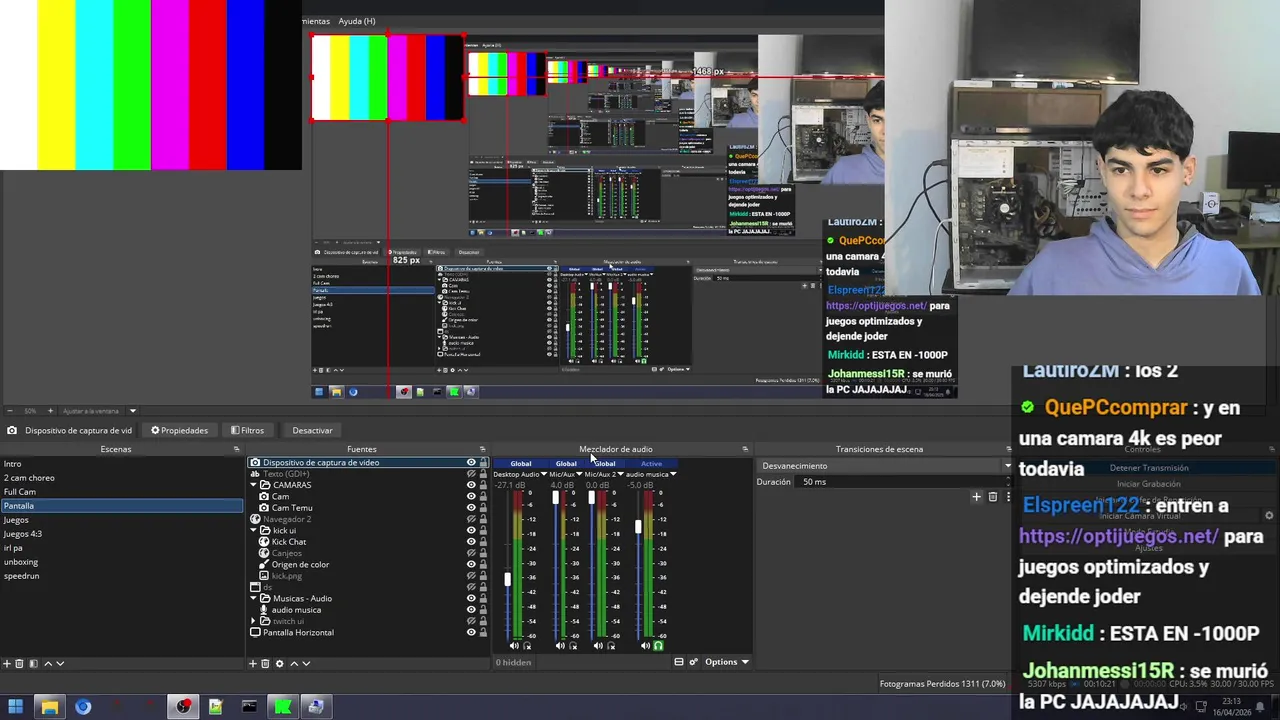The height and width of the screenshot is (720, 1280).
Task: Undock the Mezclador de audio panel
Action: pos(745,449)
